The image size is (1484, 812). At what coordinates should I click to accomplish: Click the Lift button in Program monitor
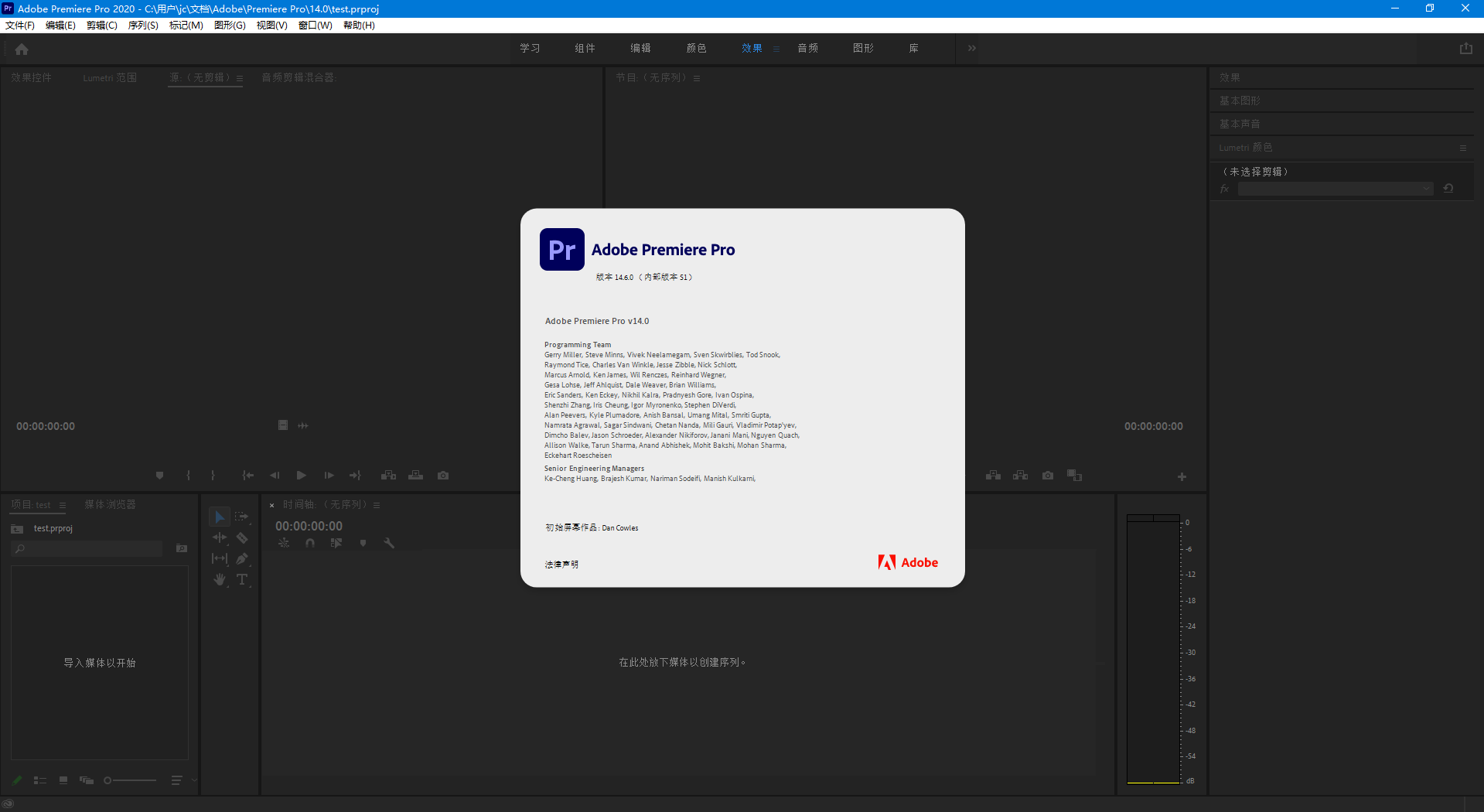click(x=994, y=476)
